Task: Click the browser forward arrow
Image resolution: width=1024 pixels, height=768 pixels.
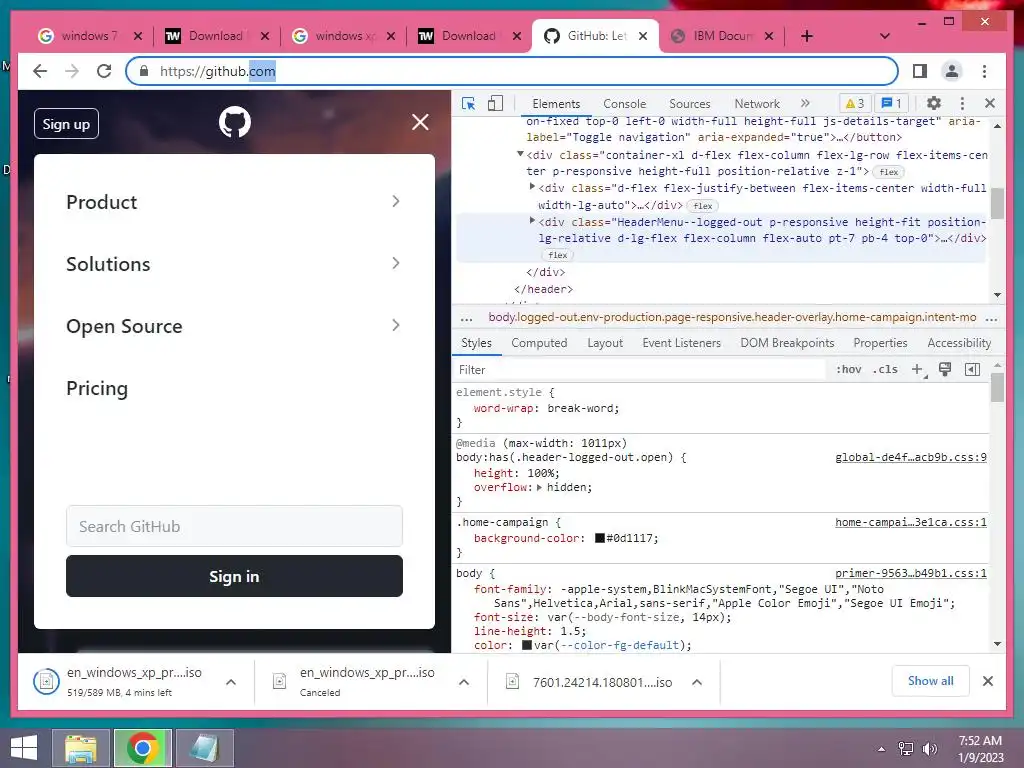Action: click(x=72, y=71)
